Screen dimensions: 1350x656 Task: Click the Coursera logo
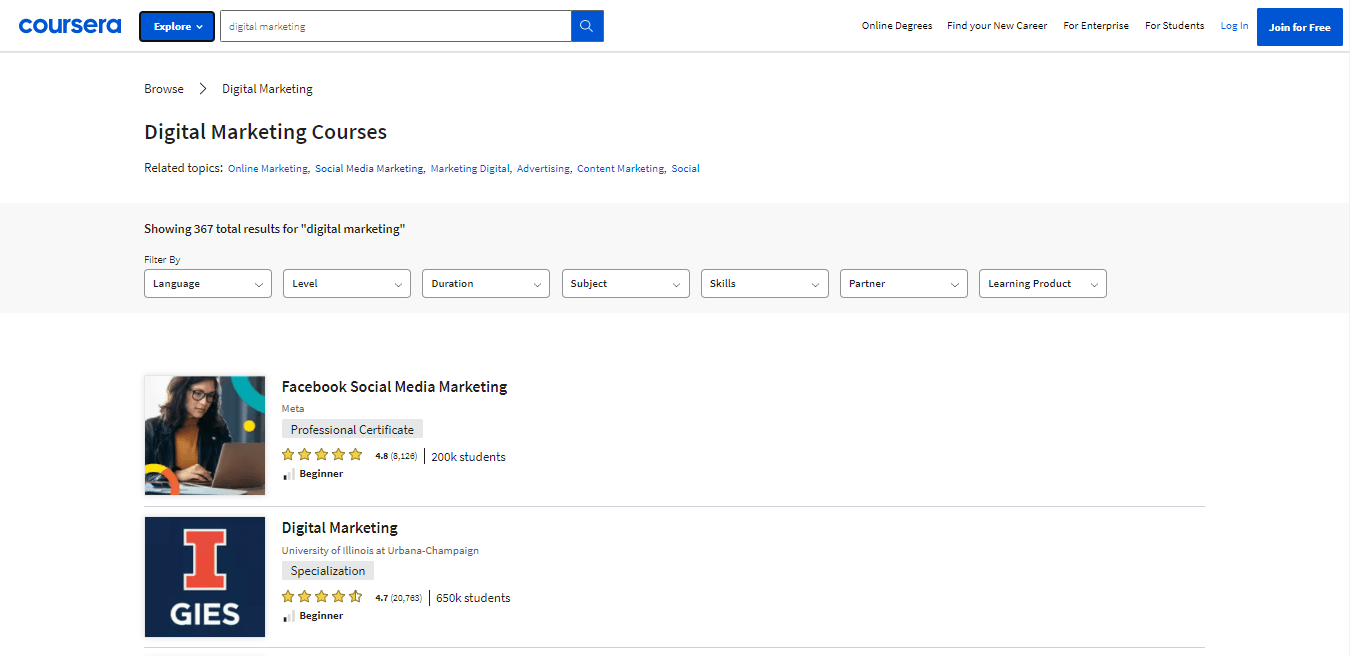click(70, 26)
